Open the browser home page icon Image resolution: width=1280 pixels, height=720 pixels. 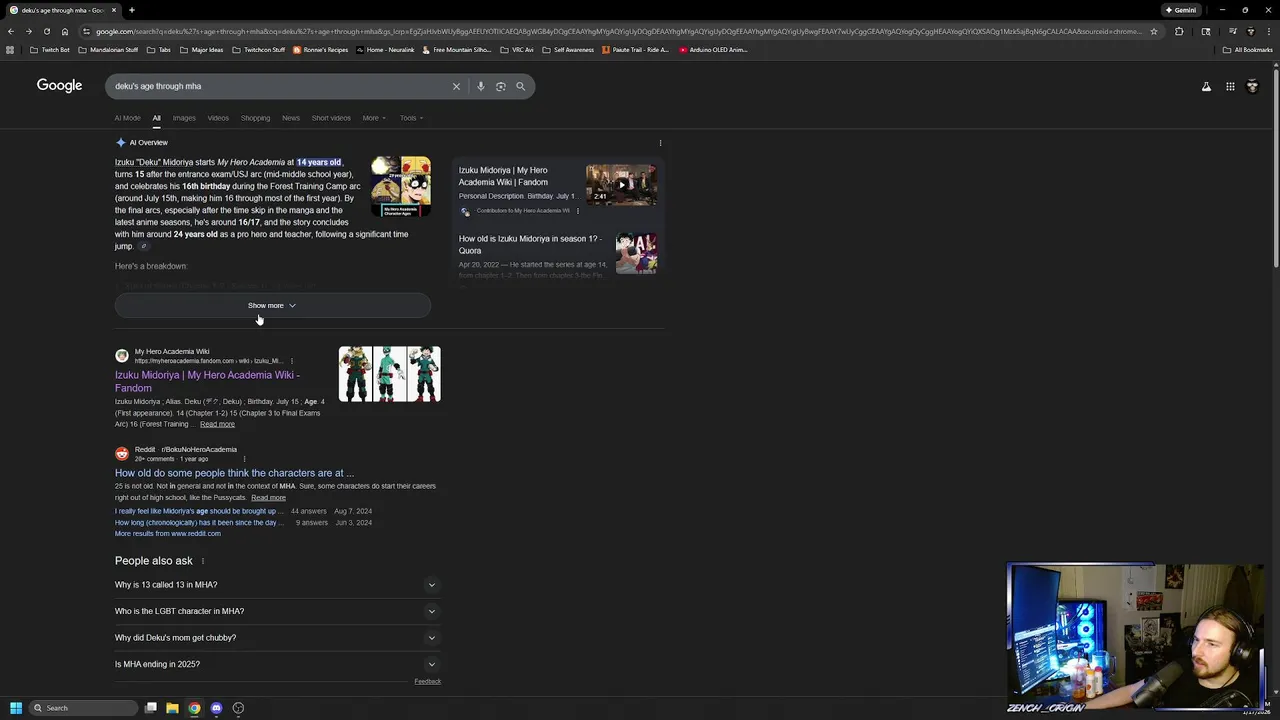click(65, 31)
